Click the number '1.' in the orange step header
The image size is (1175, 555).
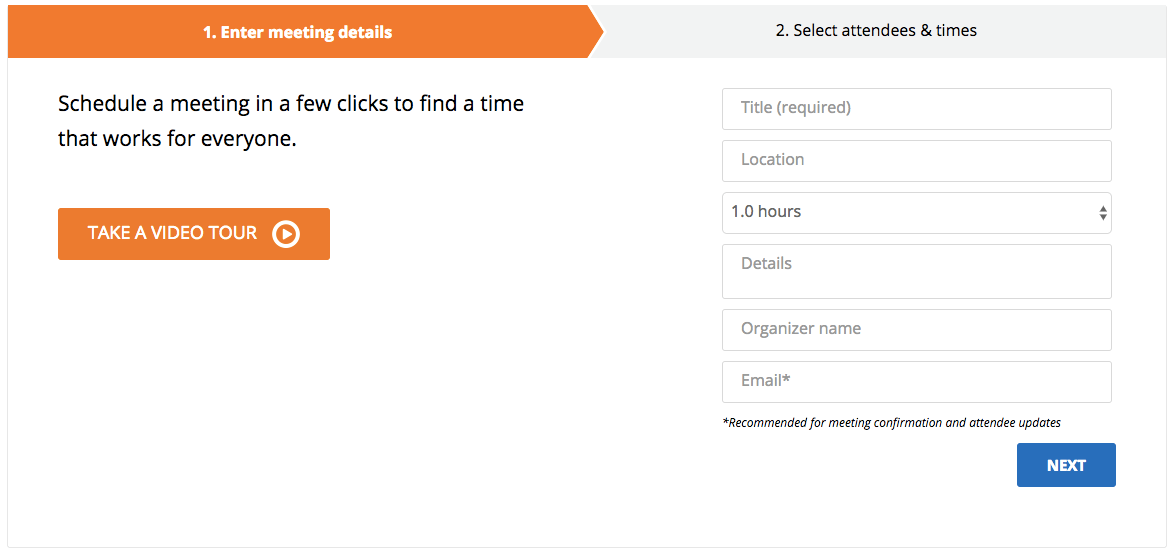[210, 33]
